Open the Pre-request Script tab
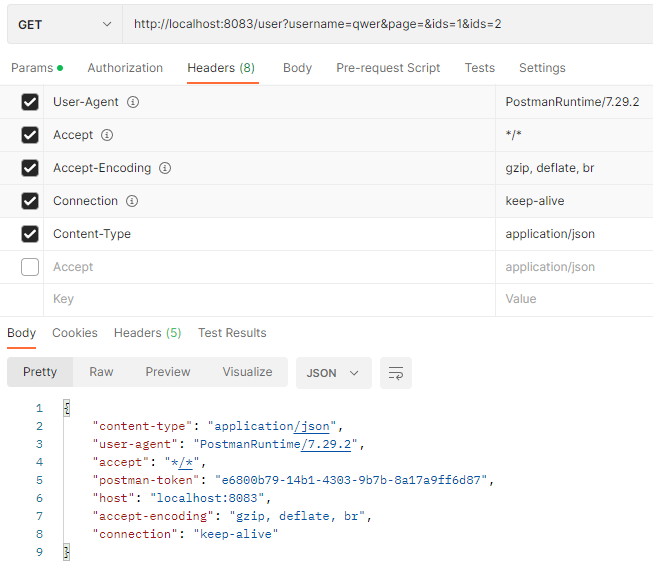This screenshot has width=653, height=563. [388, 68]
